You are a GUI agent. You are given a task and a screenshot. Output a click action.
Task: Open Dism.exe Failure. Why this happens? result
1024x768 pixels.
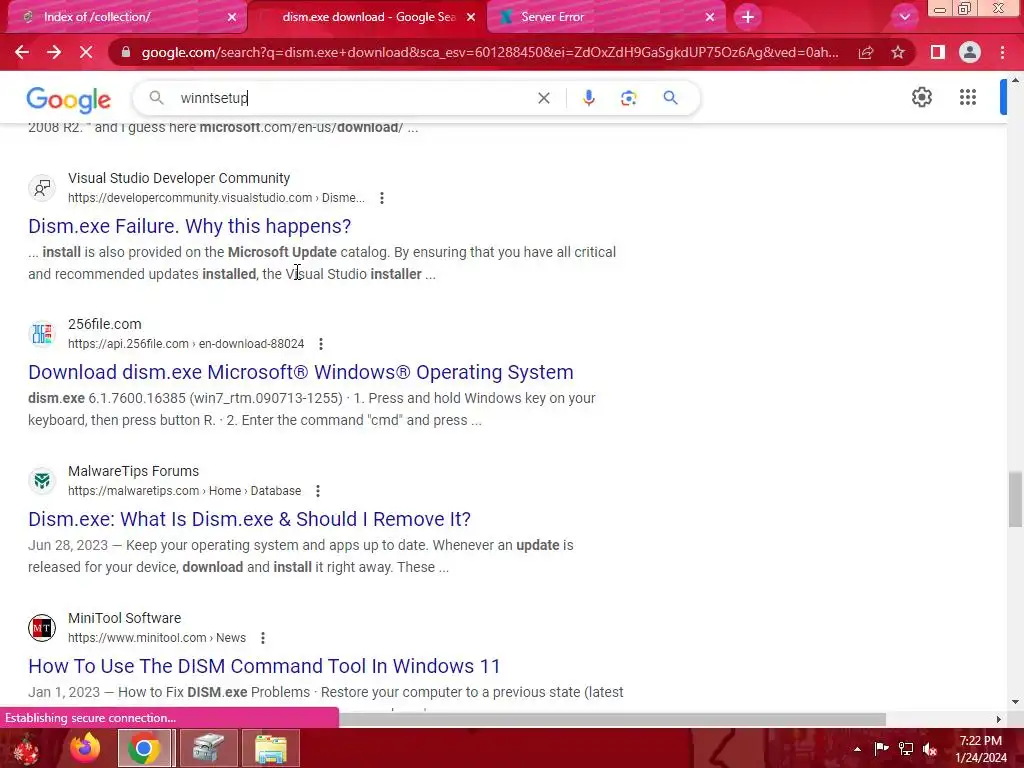(189, 226)
